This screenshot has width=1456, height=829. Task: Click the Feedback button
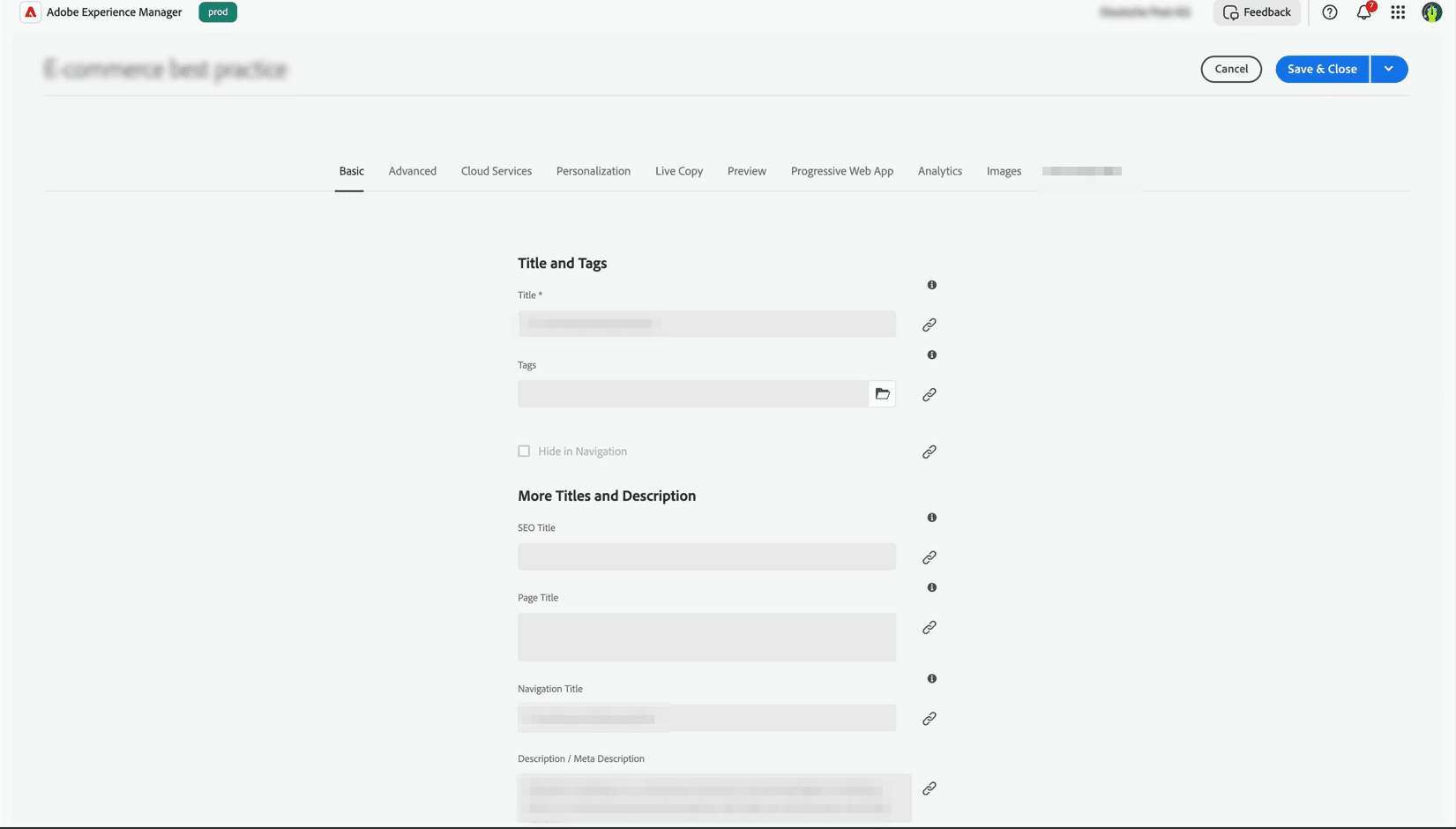(1257, 12)
